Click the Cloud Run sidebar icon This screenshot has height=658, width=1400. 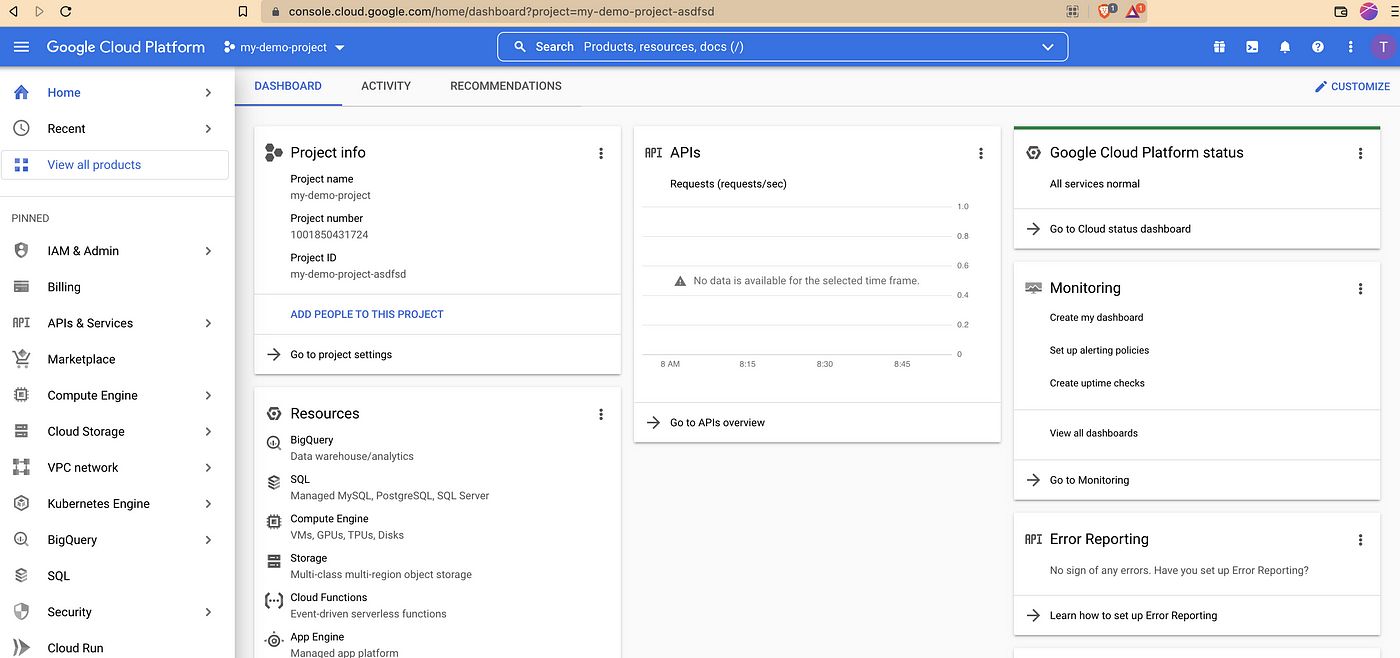click(x=21, y=647)
